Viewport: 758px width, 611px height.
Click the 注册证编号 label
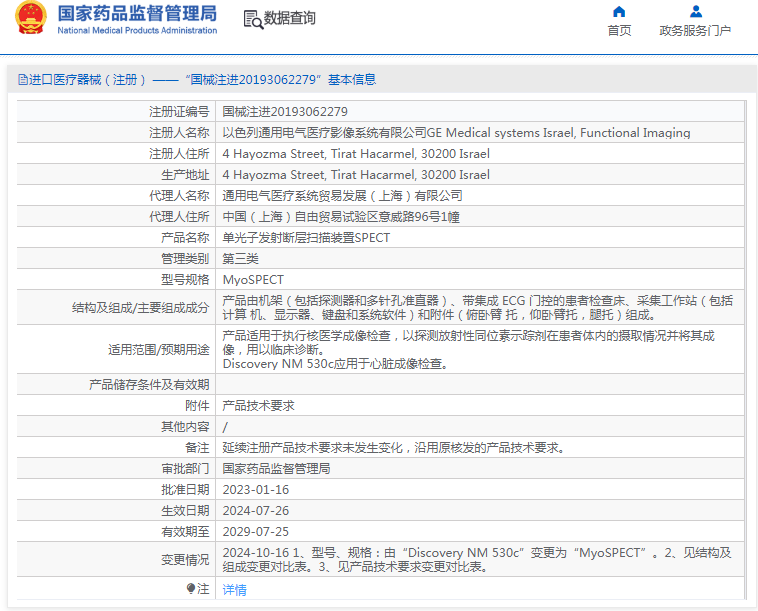[179, 112]
